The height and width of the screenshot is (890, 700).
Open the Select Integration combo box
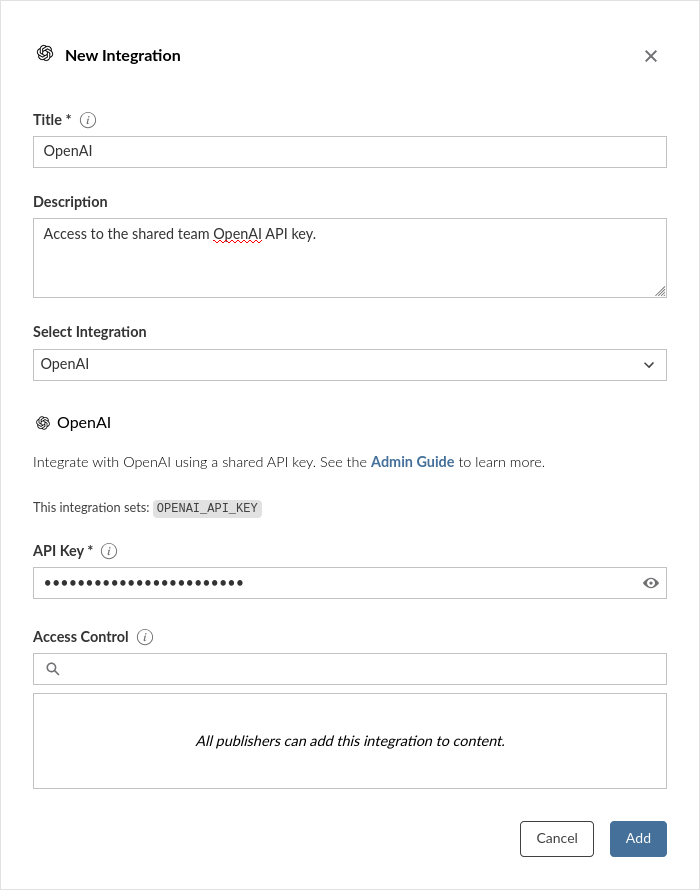[x=340, y=365]
